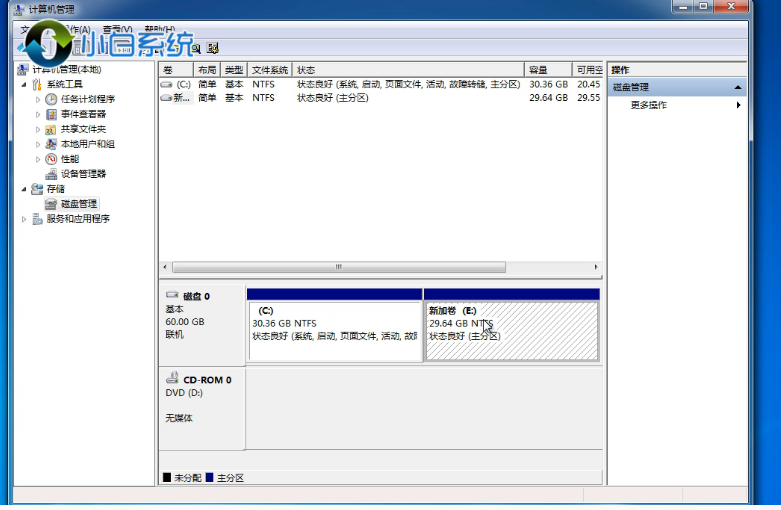Image resolution: width=781 pixels, height=510 pixels.
Task: Open More Actions (更多操作) submenu
Action: pos(739,105)
